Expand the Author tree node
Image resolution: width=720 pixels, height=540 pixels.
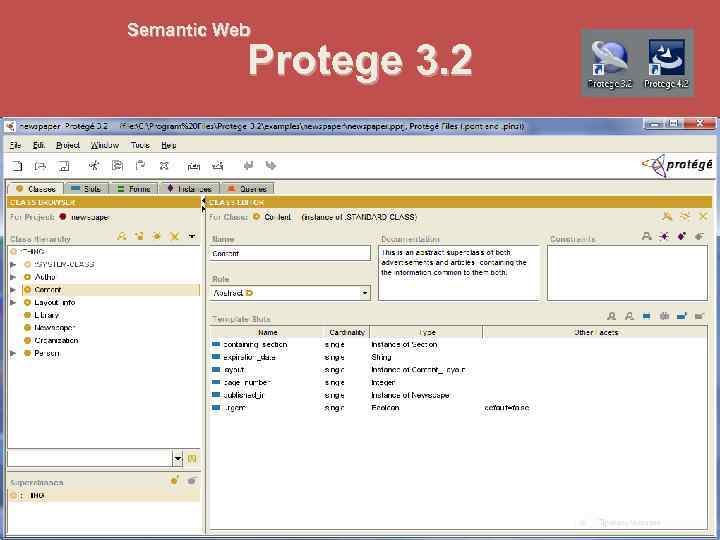(13, 277)
